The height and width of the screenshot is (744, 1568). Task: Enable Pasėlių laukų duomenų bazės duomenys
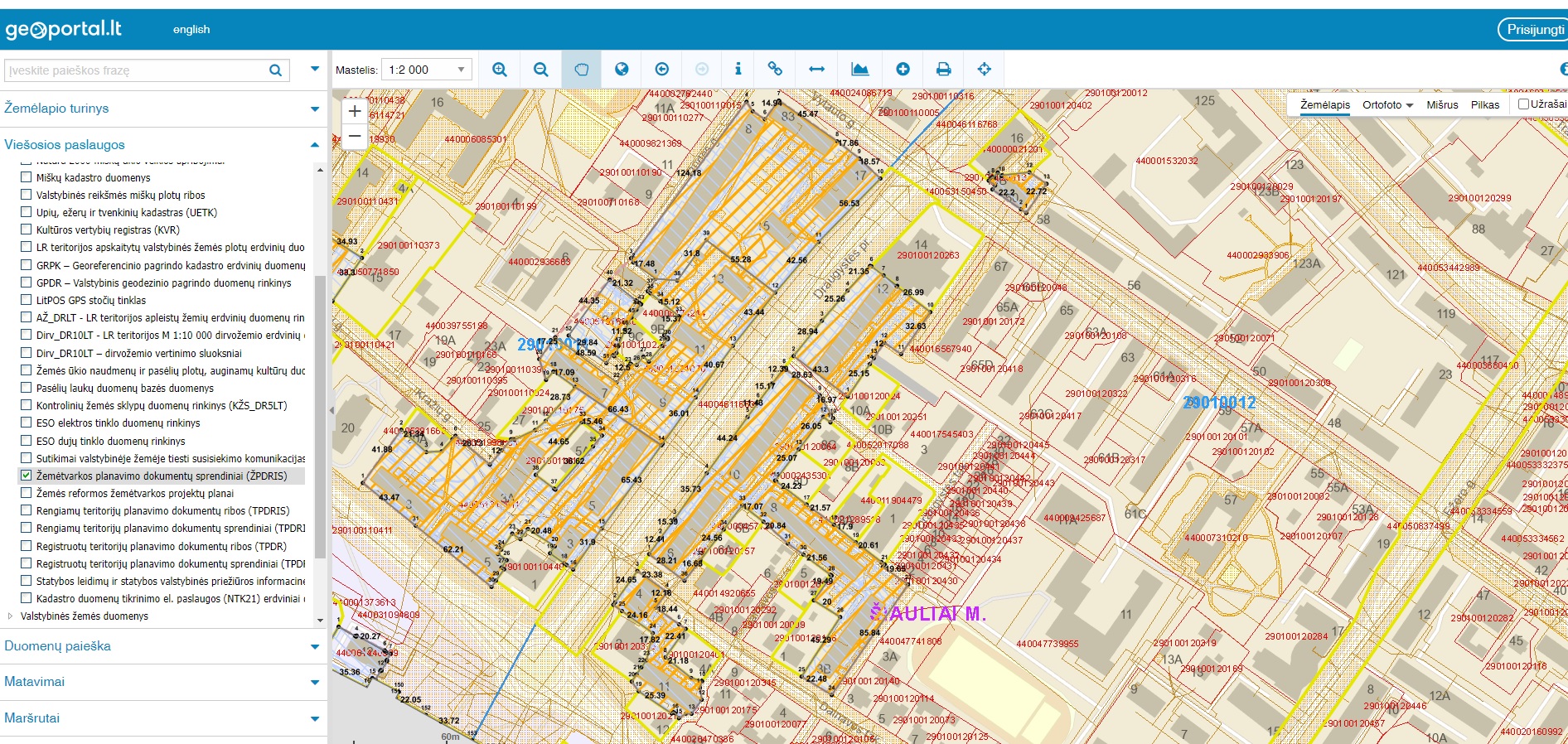[x=27, y=388]
